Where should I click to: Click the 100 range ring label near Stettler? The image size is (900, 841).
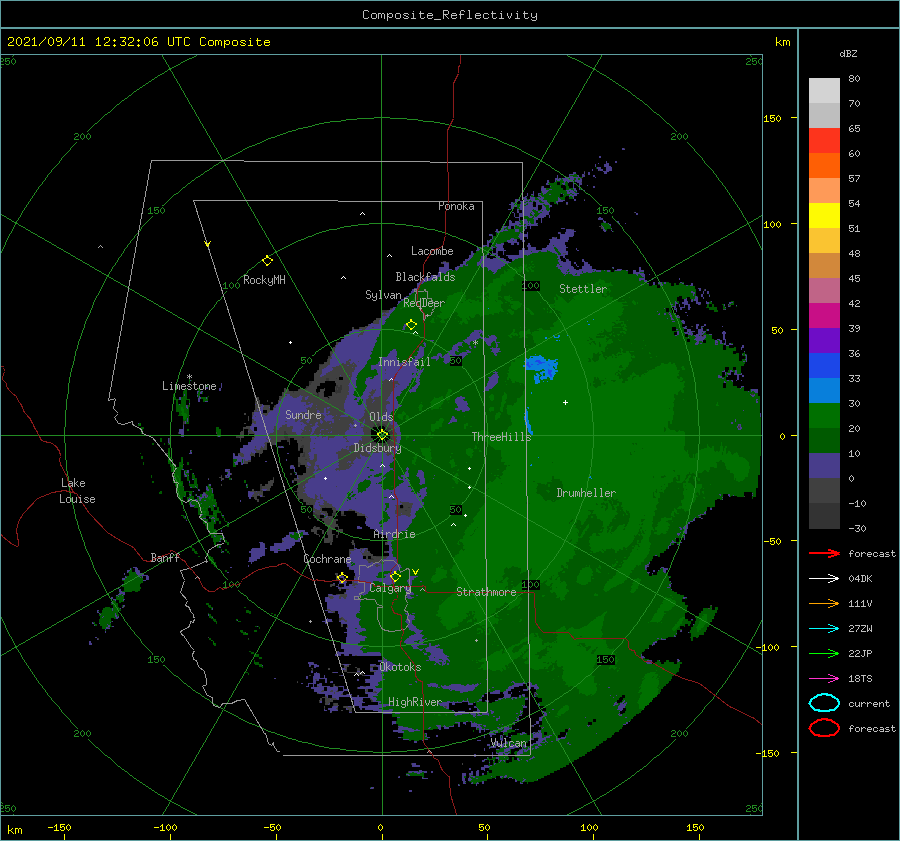pos(531,285)
